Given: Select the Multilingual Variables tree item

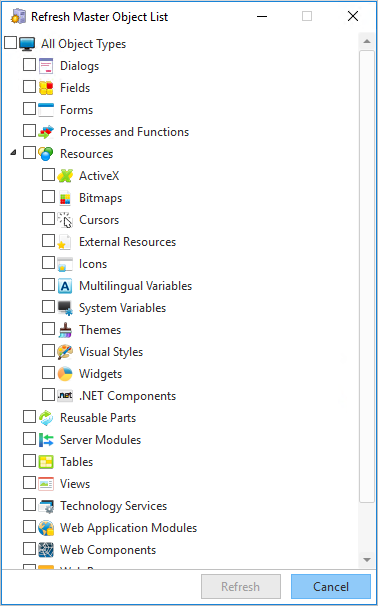Looking at the screenshot, I should point(136,286).
